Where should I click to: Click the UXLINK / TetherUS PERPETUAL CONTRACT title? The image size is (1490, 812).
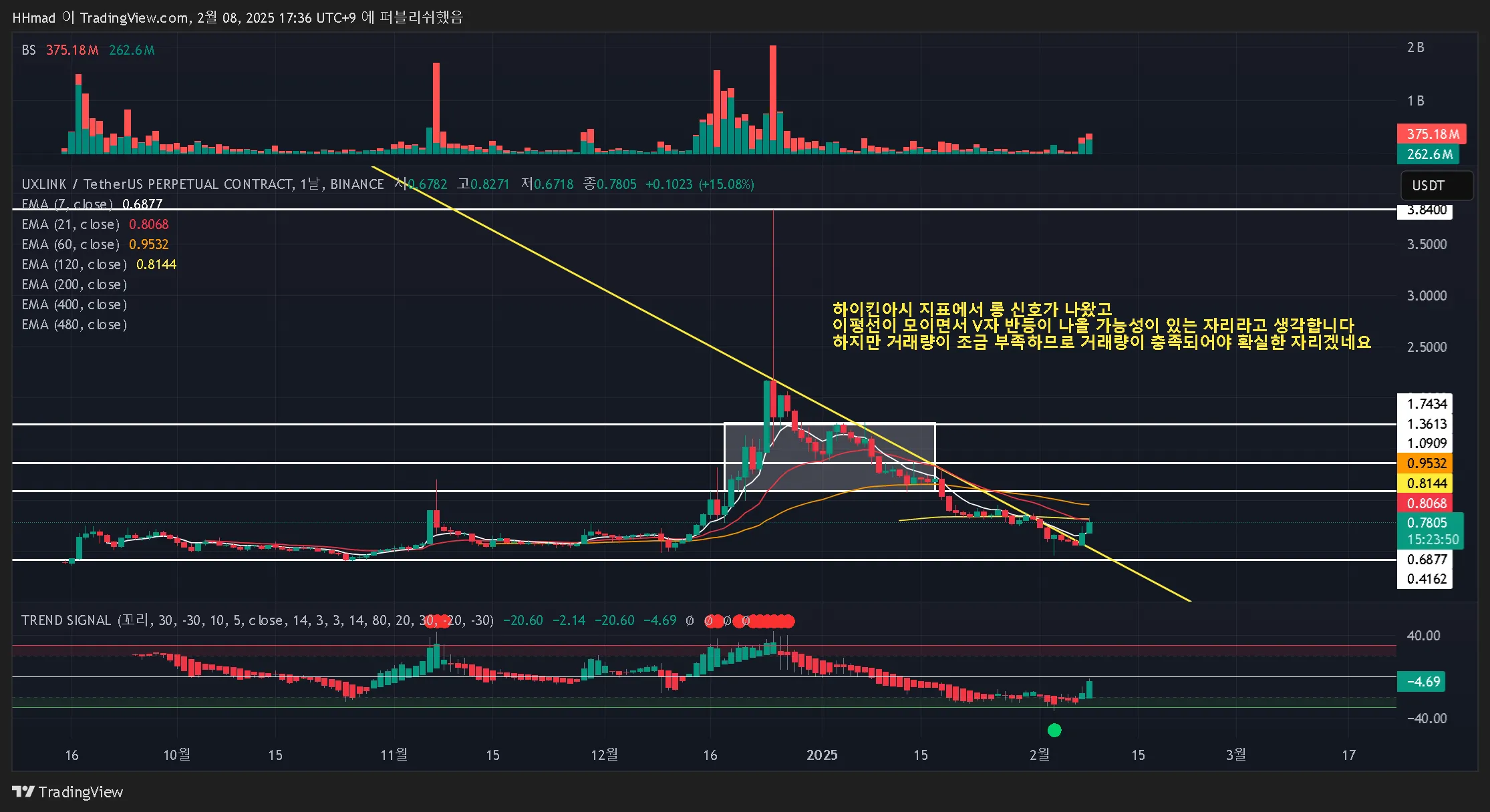click(x=203, y=184)
